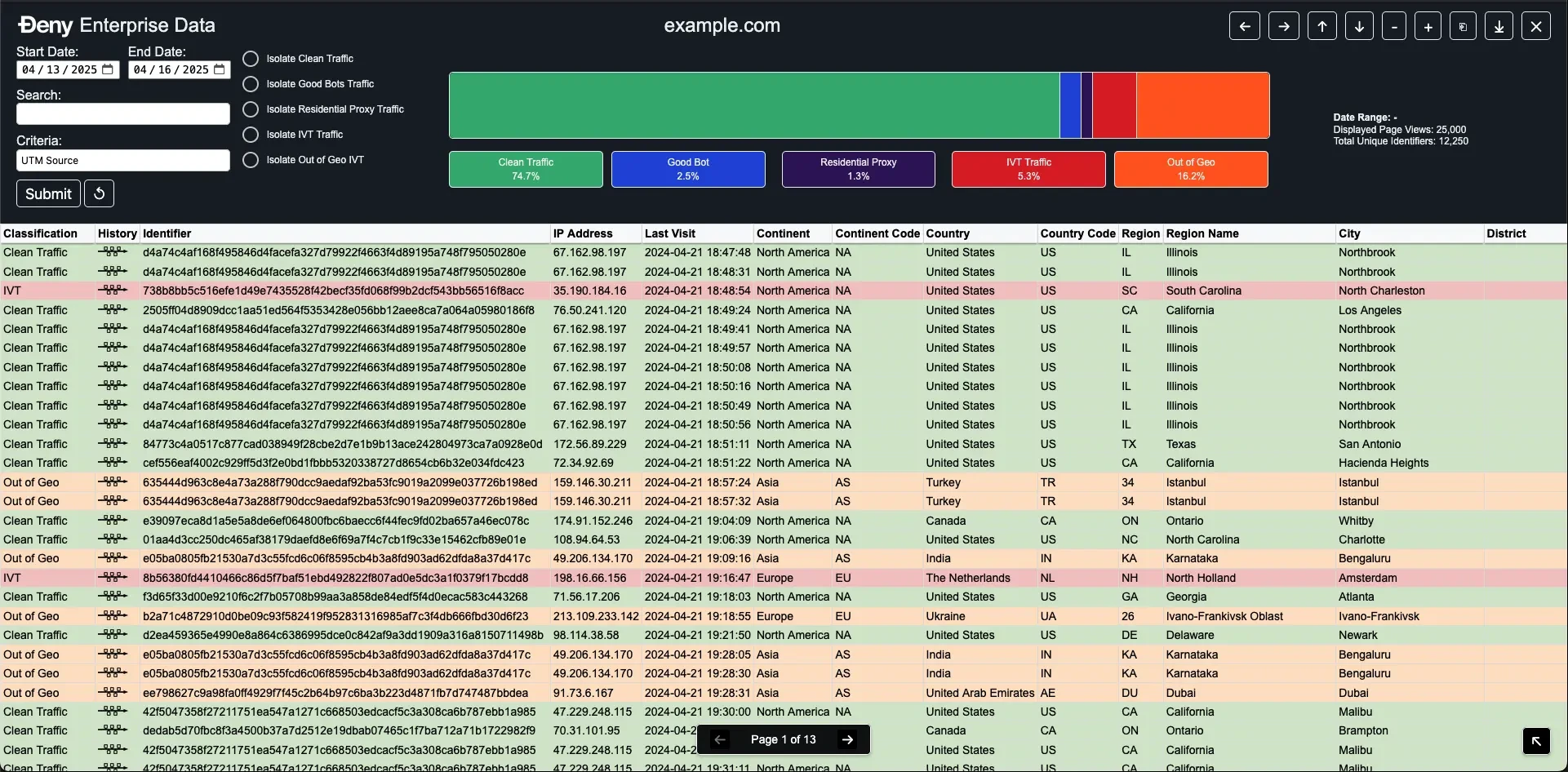Open the Criteria UTM Source dropdown
1568x772 pixels.
click(x=123, y=161)
